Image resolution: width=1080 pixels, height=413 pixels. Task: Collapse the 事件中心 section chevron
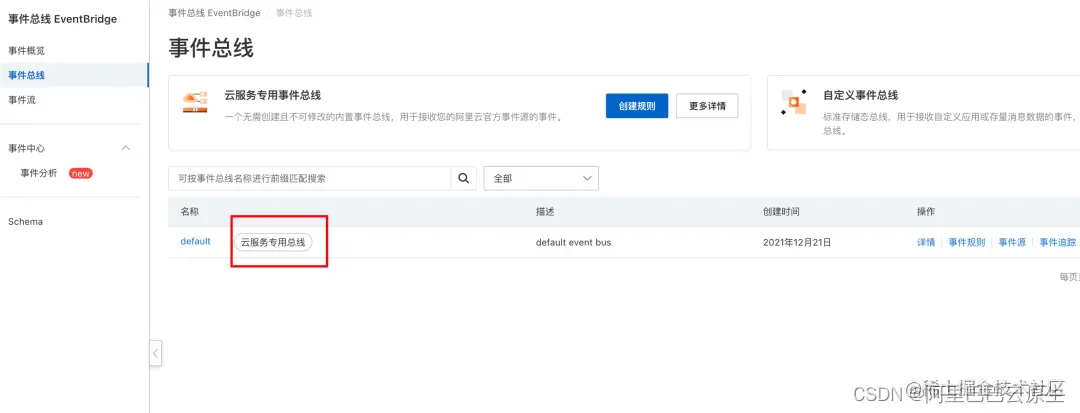[126, 148]
